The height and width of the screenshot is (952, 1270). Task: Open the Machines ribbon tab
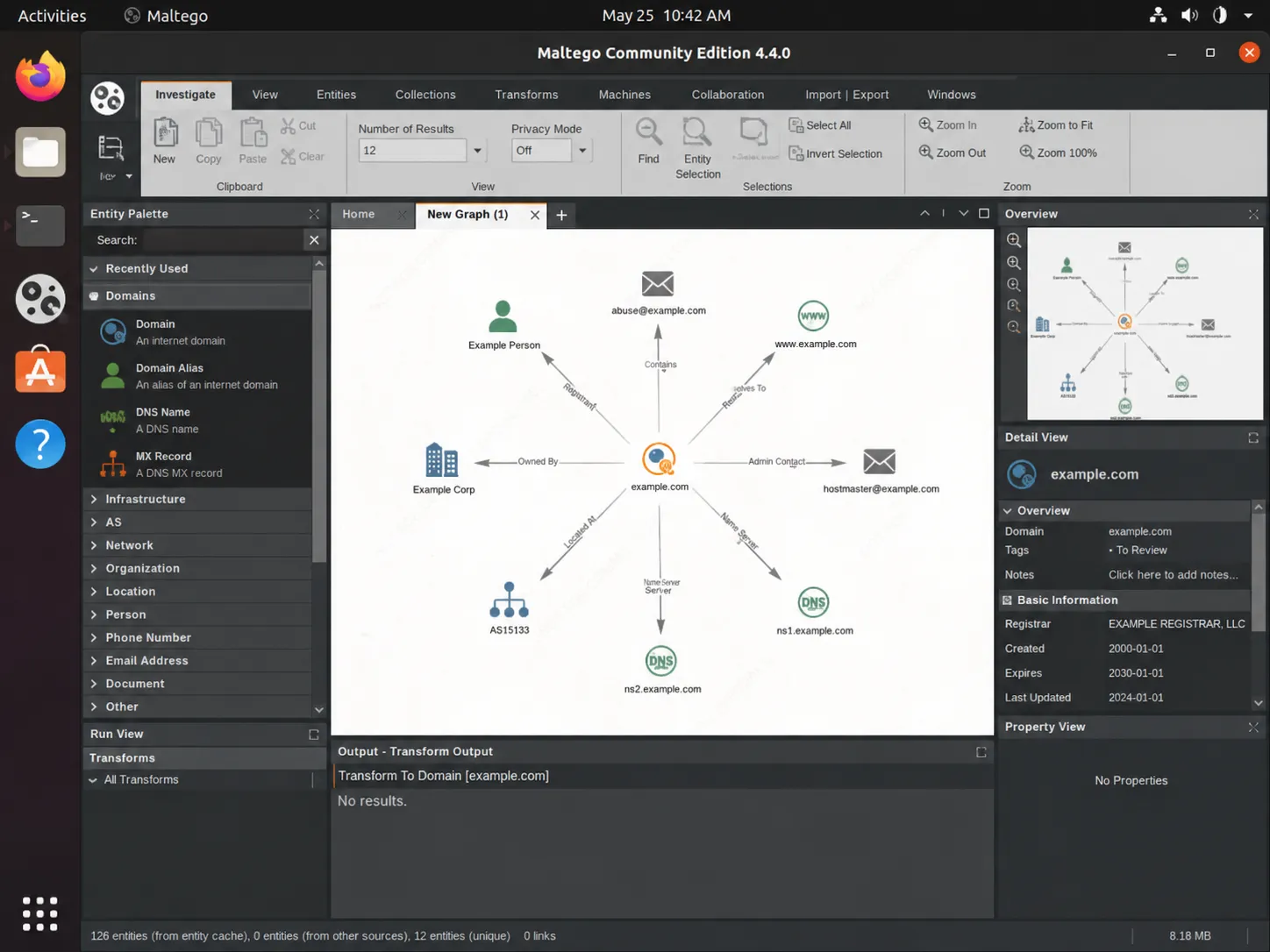coord(624,95)
